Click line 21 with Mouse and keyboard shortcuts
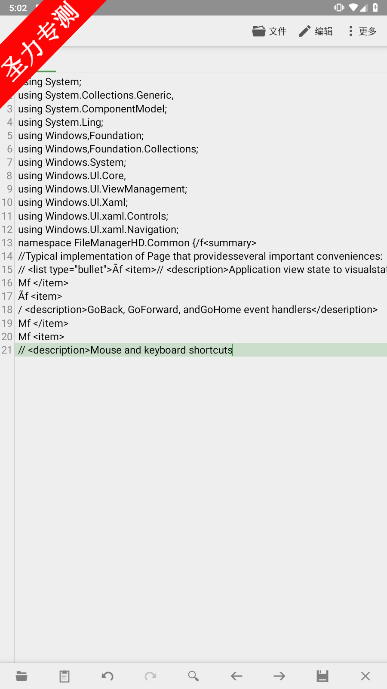This screenshot has width=387, height=689. click(125, 350)
